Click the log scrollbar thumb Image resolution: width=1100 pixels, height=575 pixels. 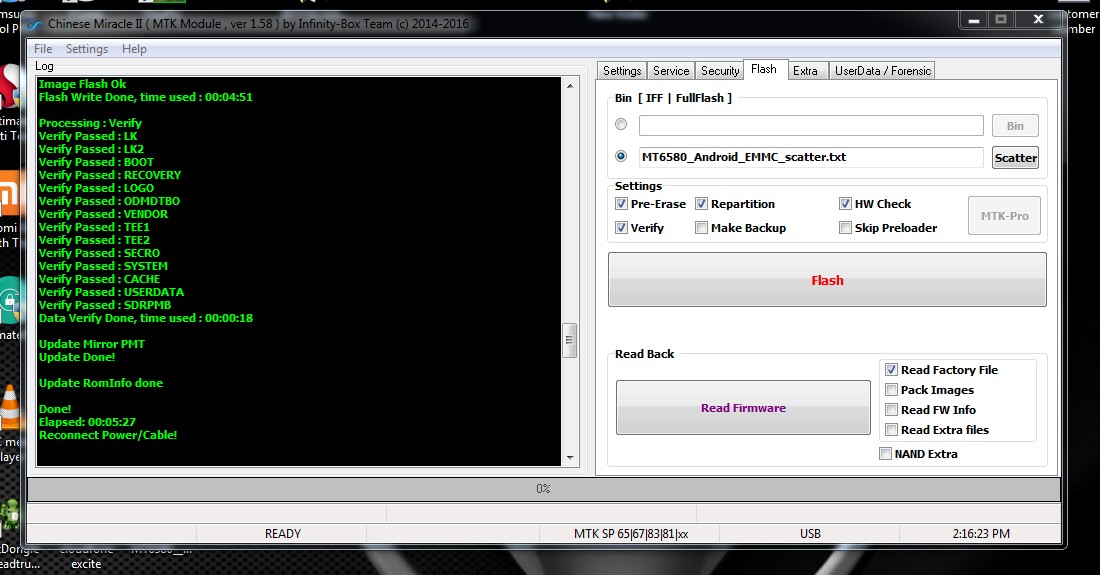(570, 340)
